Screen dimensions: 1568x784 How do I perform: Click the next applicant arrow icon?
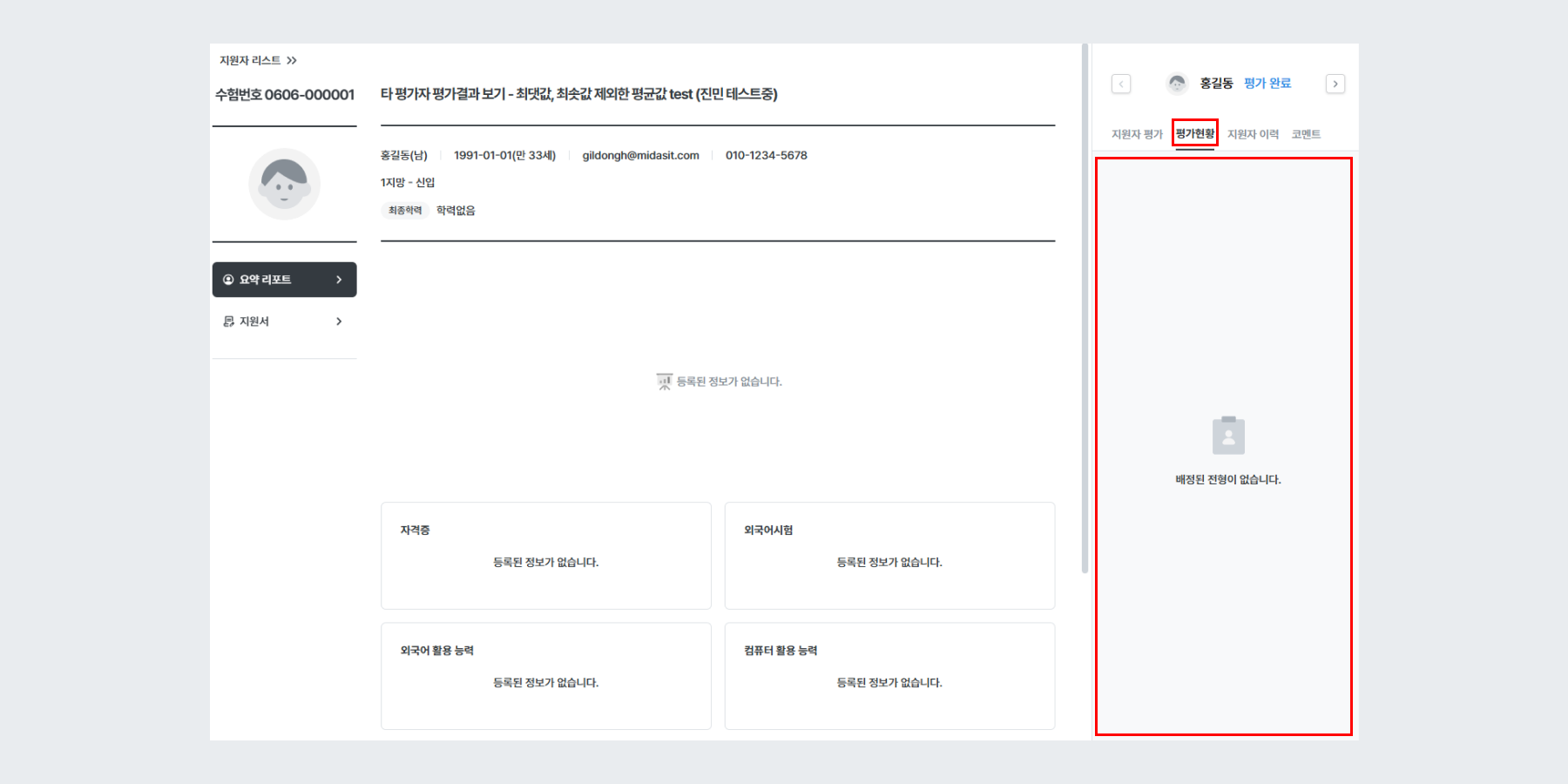(1335, 84)
